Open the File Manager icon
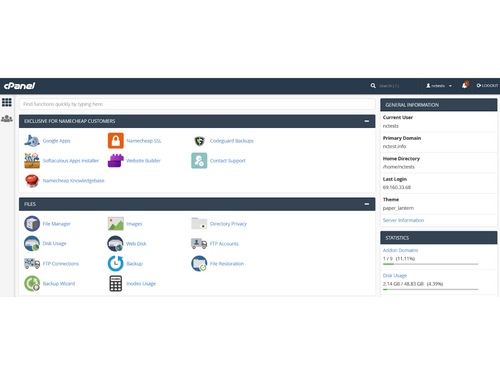Image resolution: width=500 pixels, height=375 pixels. coord(32,224)
